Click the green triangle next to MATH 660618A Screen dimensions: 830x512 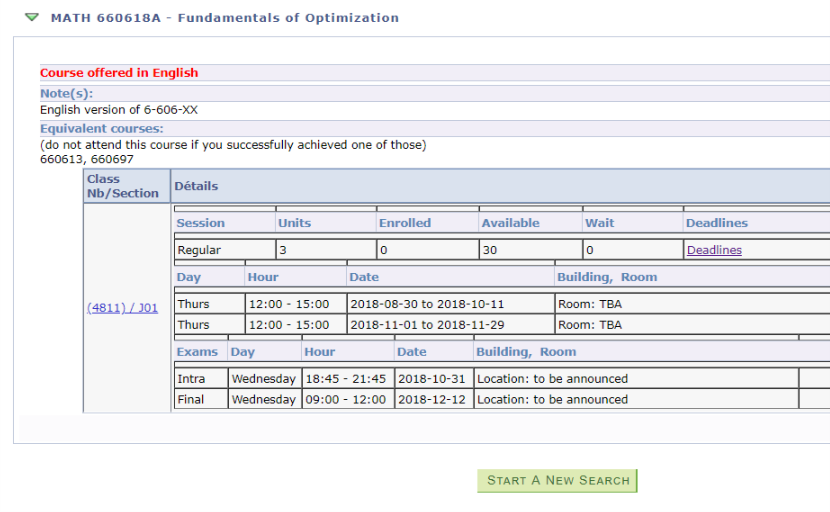tap(32, 17)
